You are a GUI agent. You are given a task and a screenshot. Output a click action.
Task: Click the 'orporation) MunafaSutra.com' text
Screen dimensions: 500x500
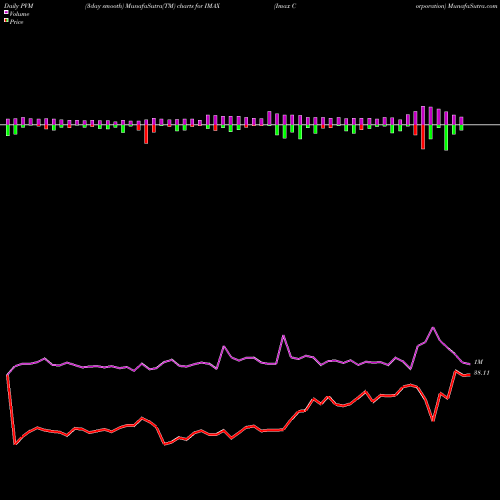456,6
